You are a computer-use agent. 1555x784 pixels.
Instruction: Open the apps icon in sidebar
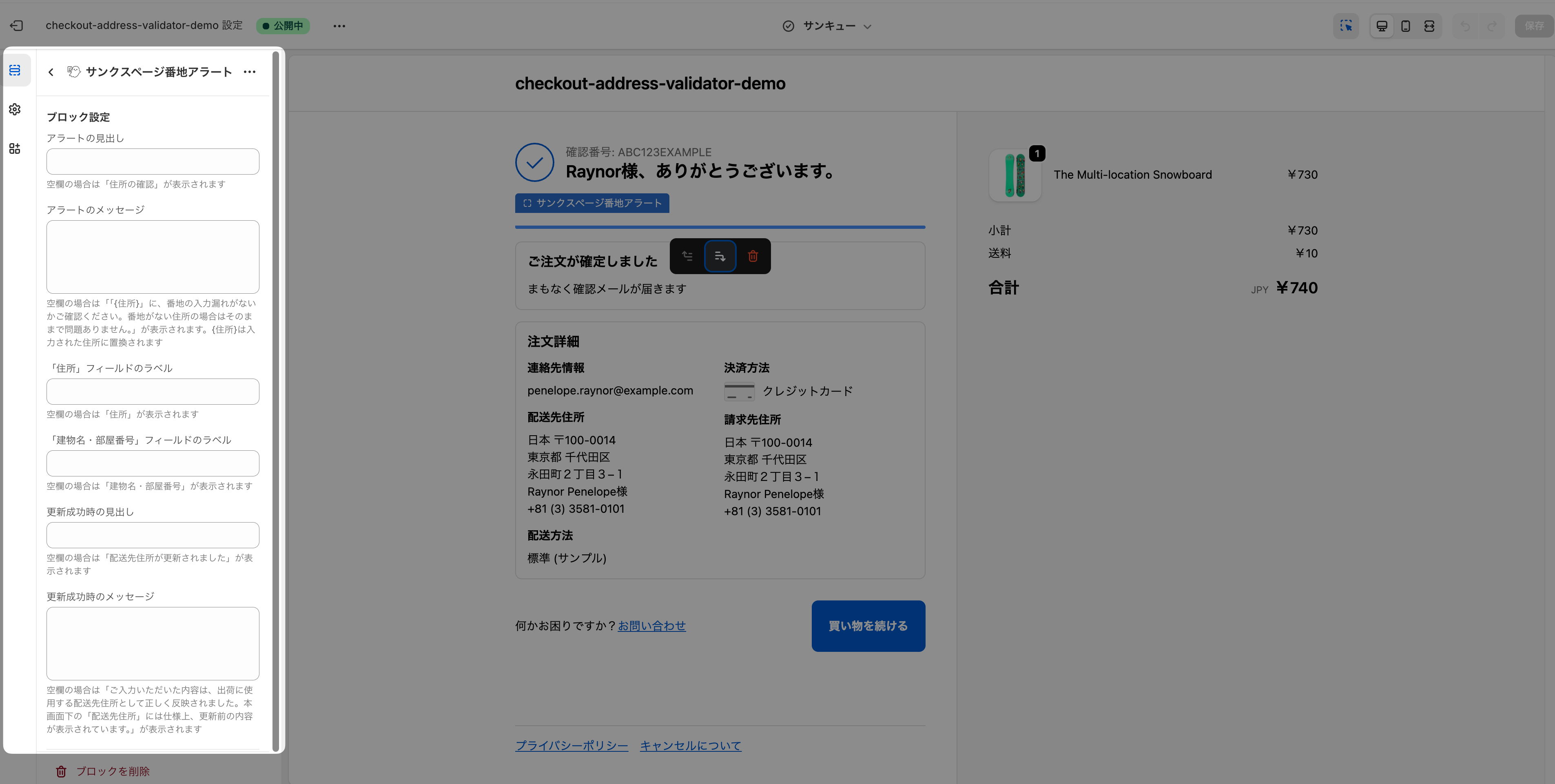(x=15, y=148)
